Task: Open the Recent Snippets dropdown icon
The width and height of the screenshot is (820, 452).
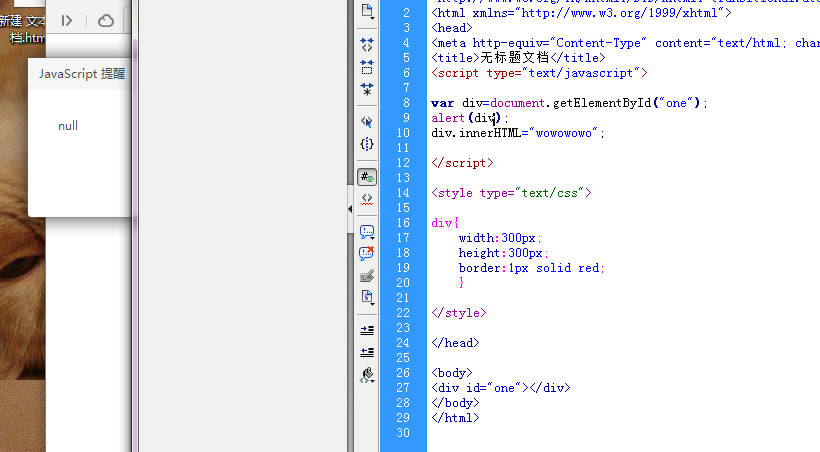Action: tap(367, 297)
